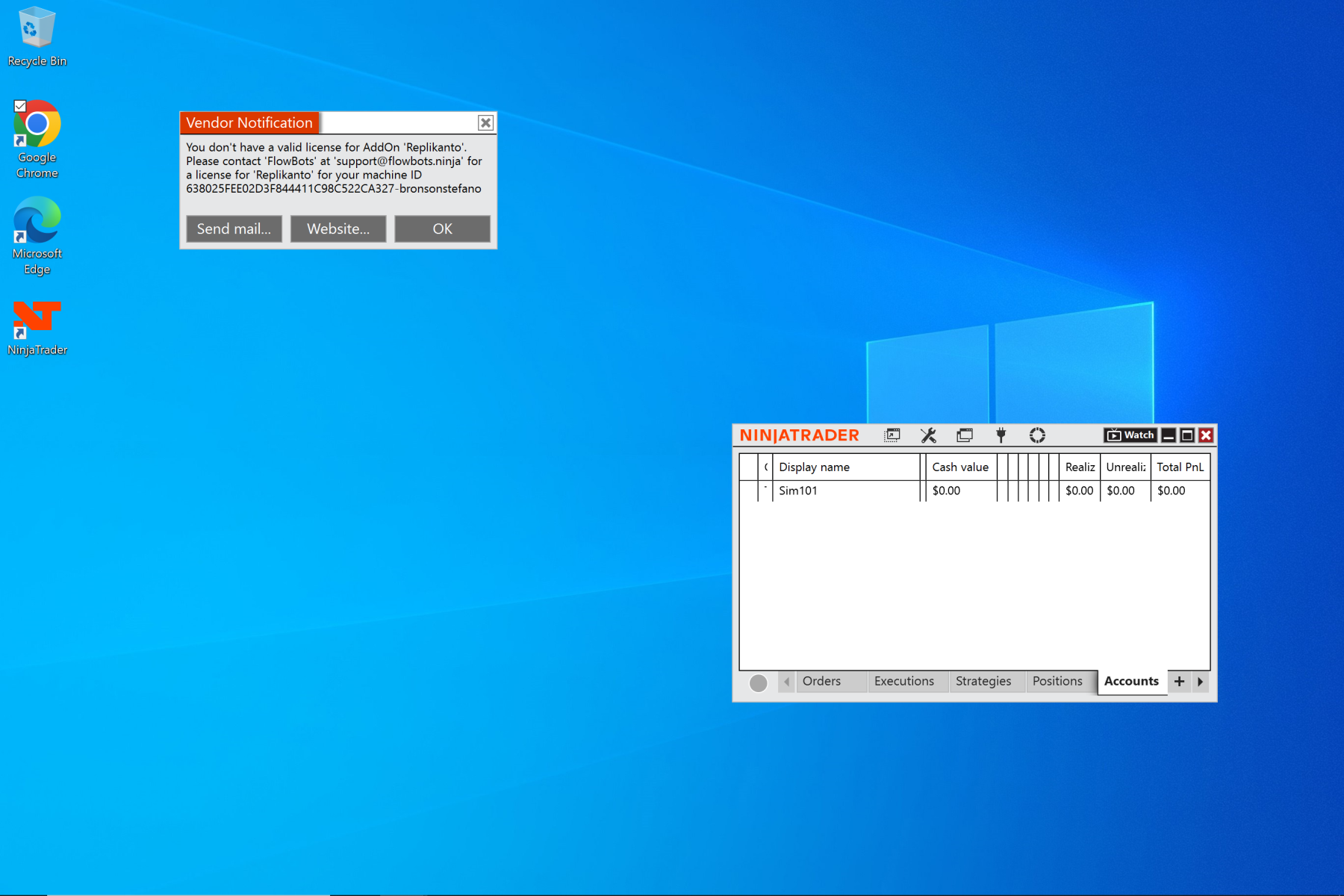Viewport: 1344px width, 896px height.
Task: Click the Realized PnL column header
Action: pyautogui.click(x=1080, y=467)
